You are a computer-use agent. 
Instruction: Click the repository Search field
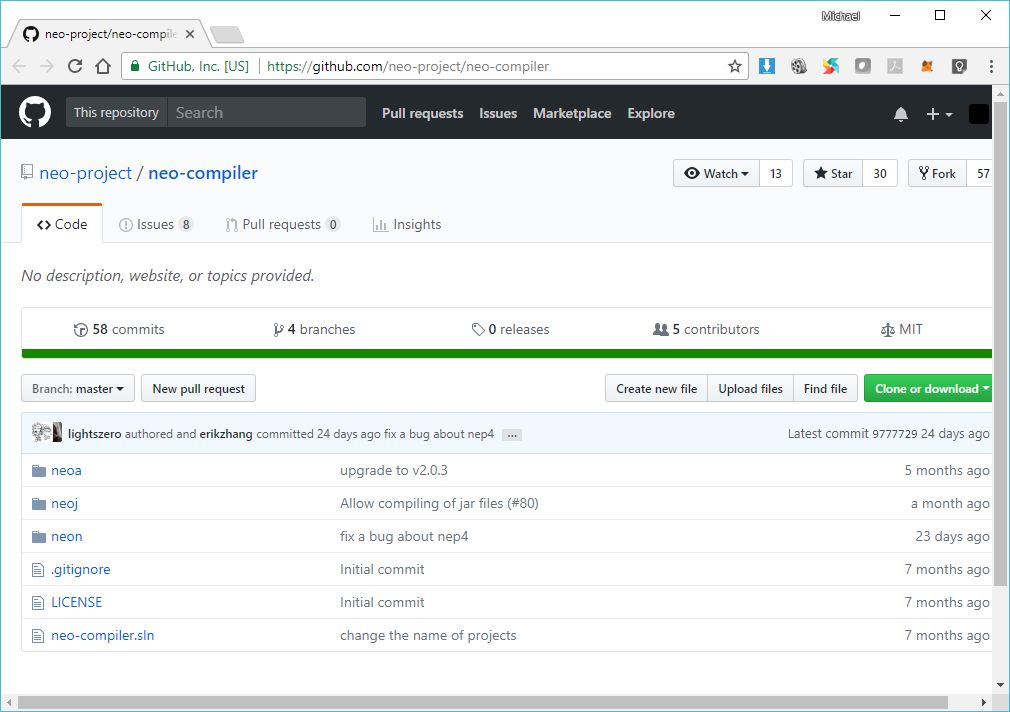click(267, 112)
